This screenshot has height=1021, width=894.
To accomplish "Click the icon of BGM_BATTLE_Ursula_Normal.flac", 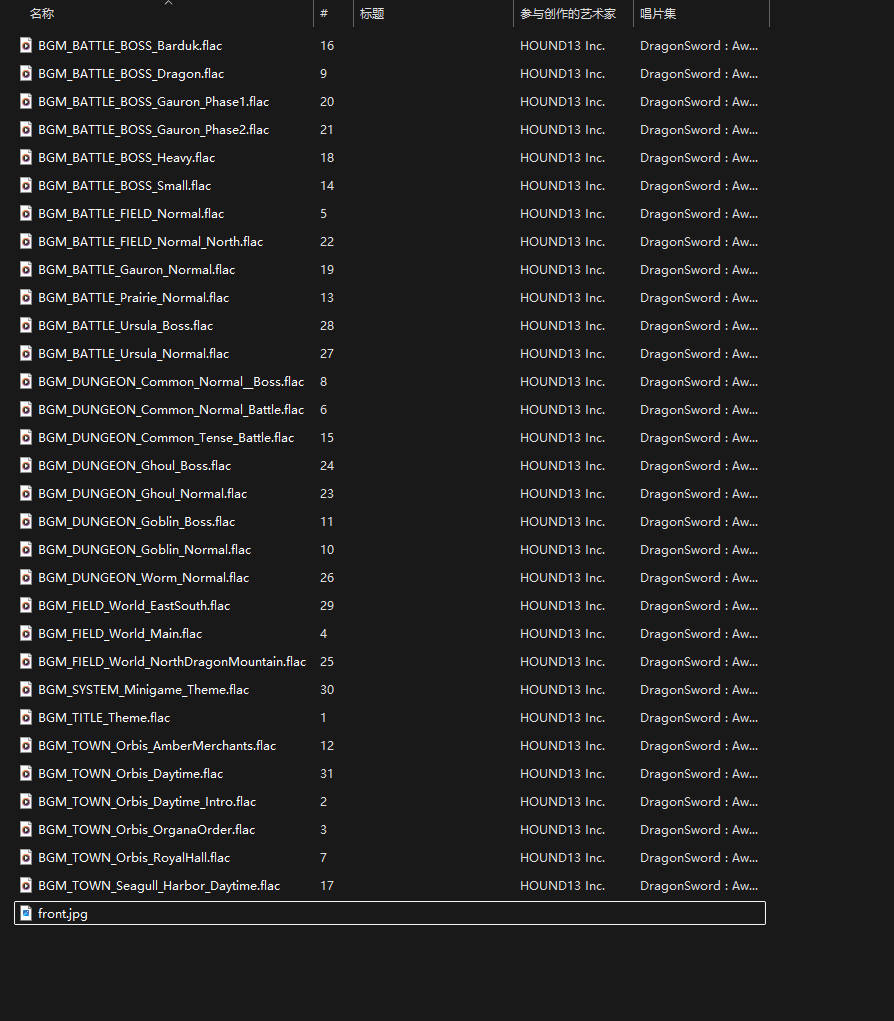I will [25, 354].
